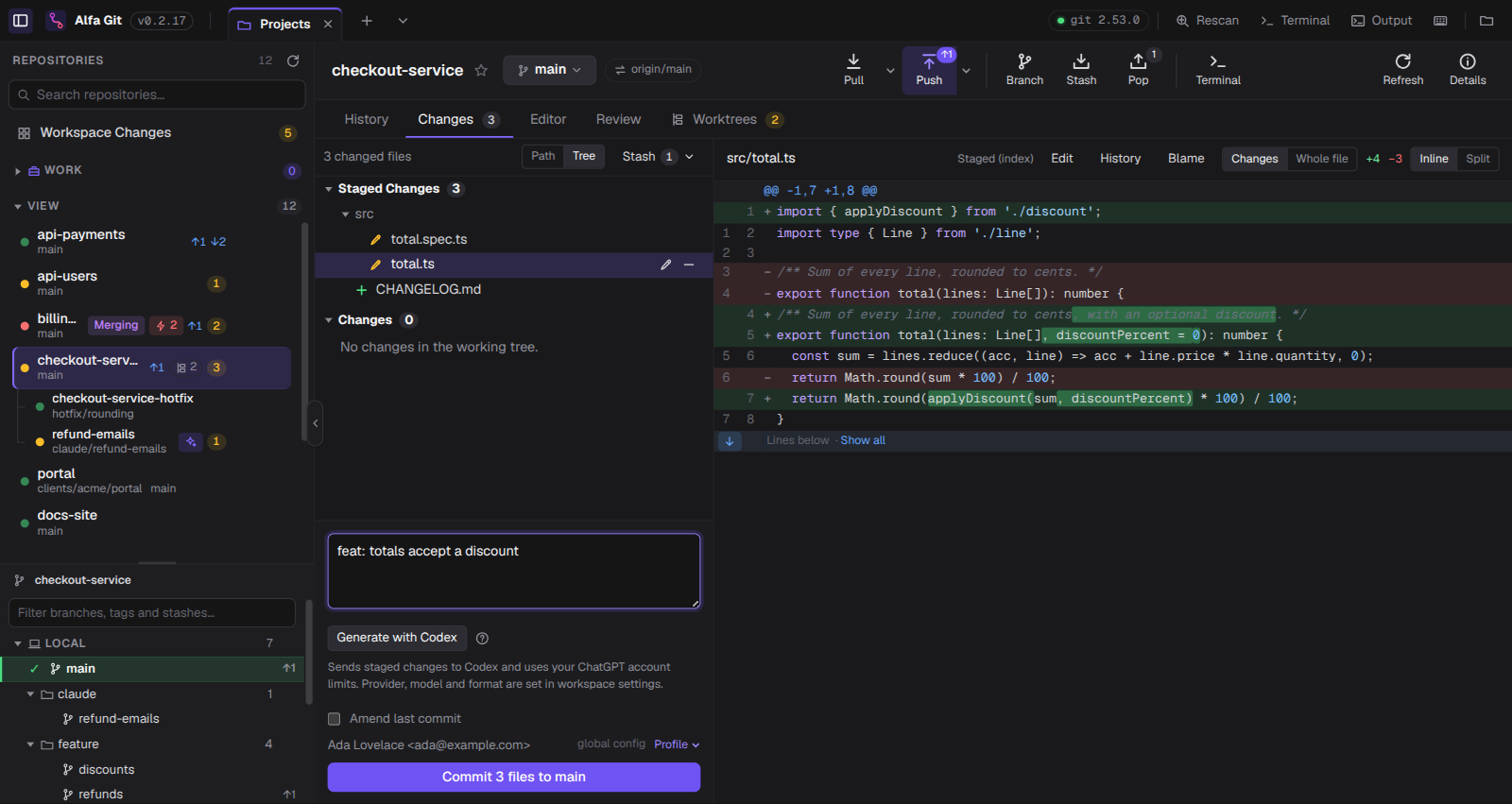The width and height of the screenshot is (1512, 804).
Task: Open the Profile dropdown
Action: coord(677,744)
